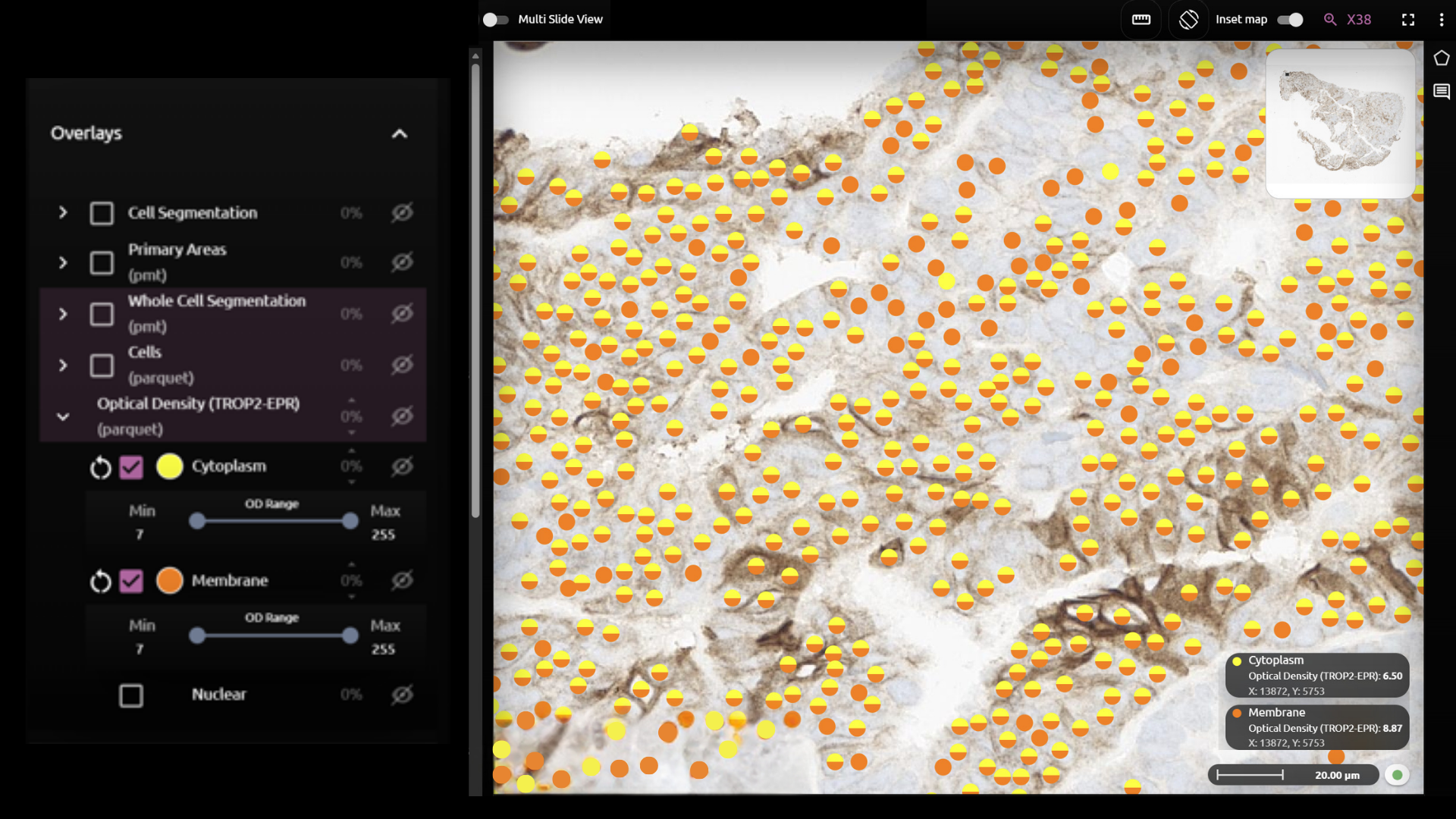Reset the Membrane OD range
Screen dimensions: 1456x819
point(100,582)
